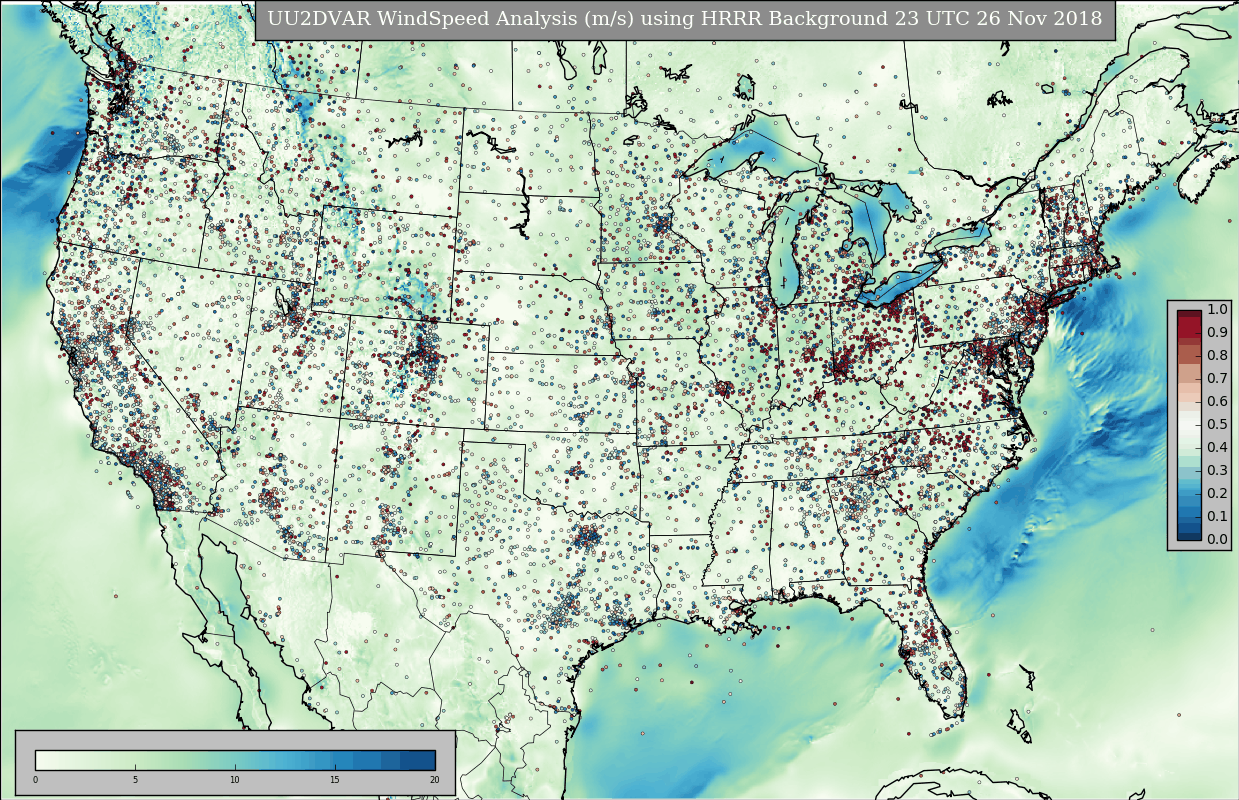Click the 0.5 label on the vertical colorbar
1239x800 pixels.
(1217, 425)
